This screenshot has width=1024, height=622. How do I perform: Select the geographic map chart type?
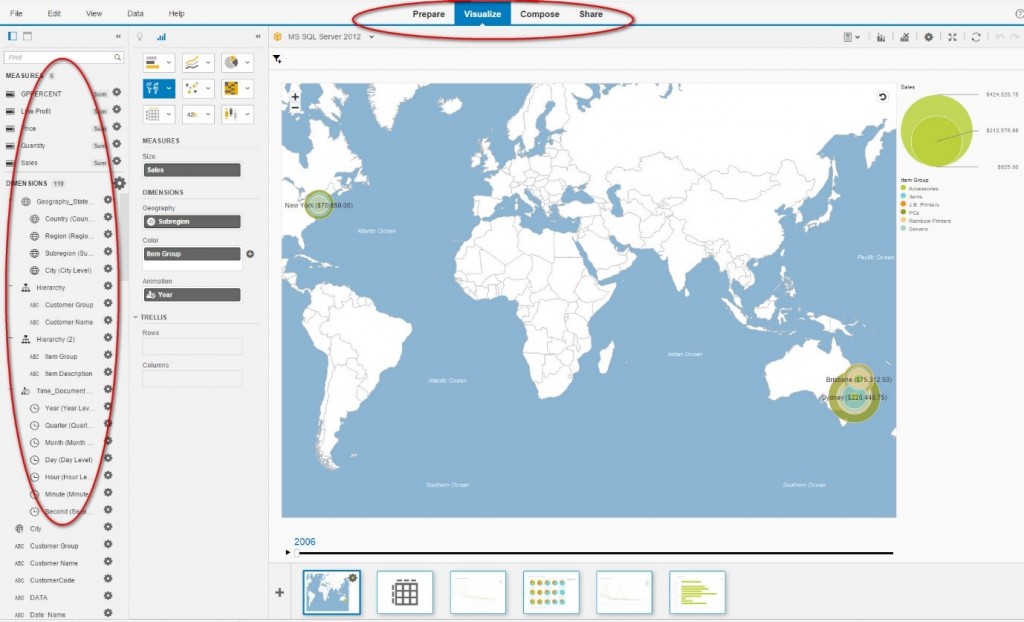tap(153, 88)
